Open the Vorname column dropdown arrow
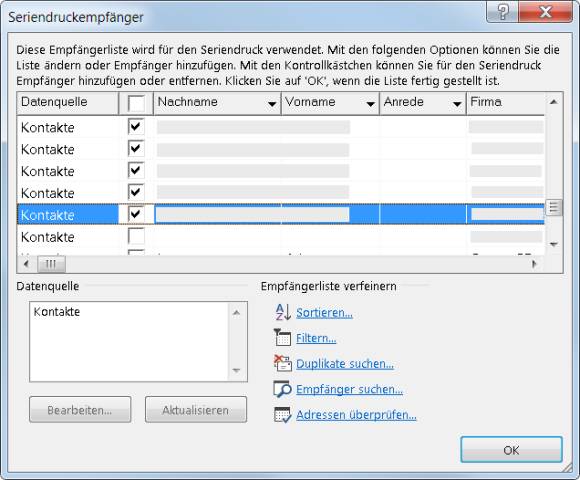Image resolution: width=580 pixels, height=480 pixels. click(x=370, y=104)
